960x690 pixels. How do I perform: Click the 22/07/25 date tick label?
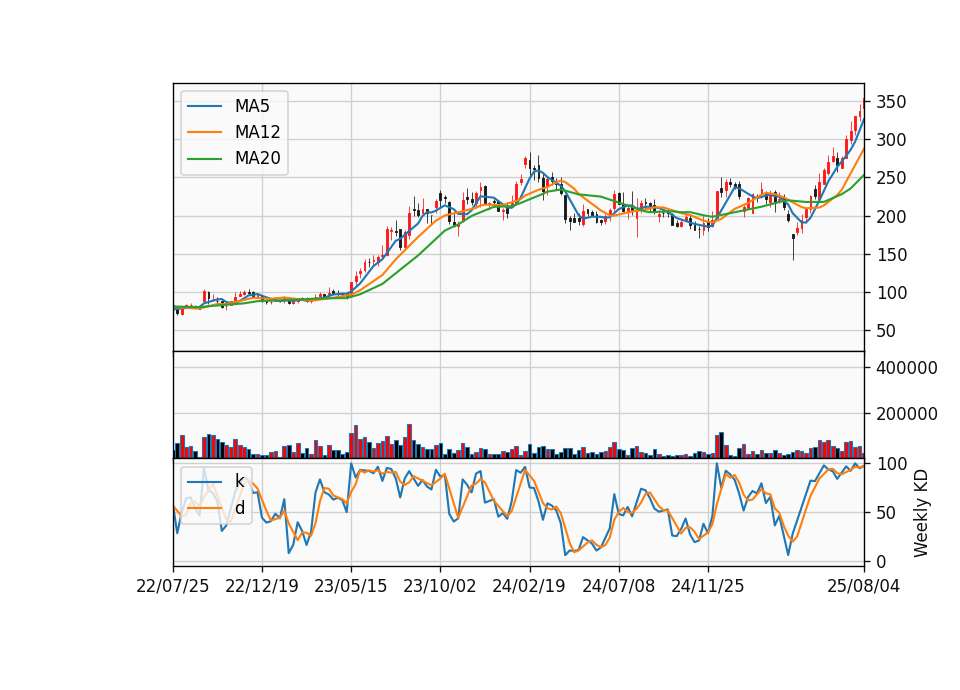coord(173,586)
